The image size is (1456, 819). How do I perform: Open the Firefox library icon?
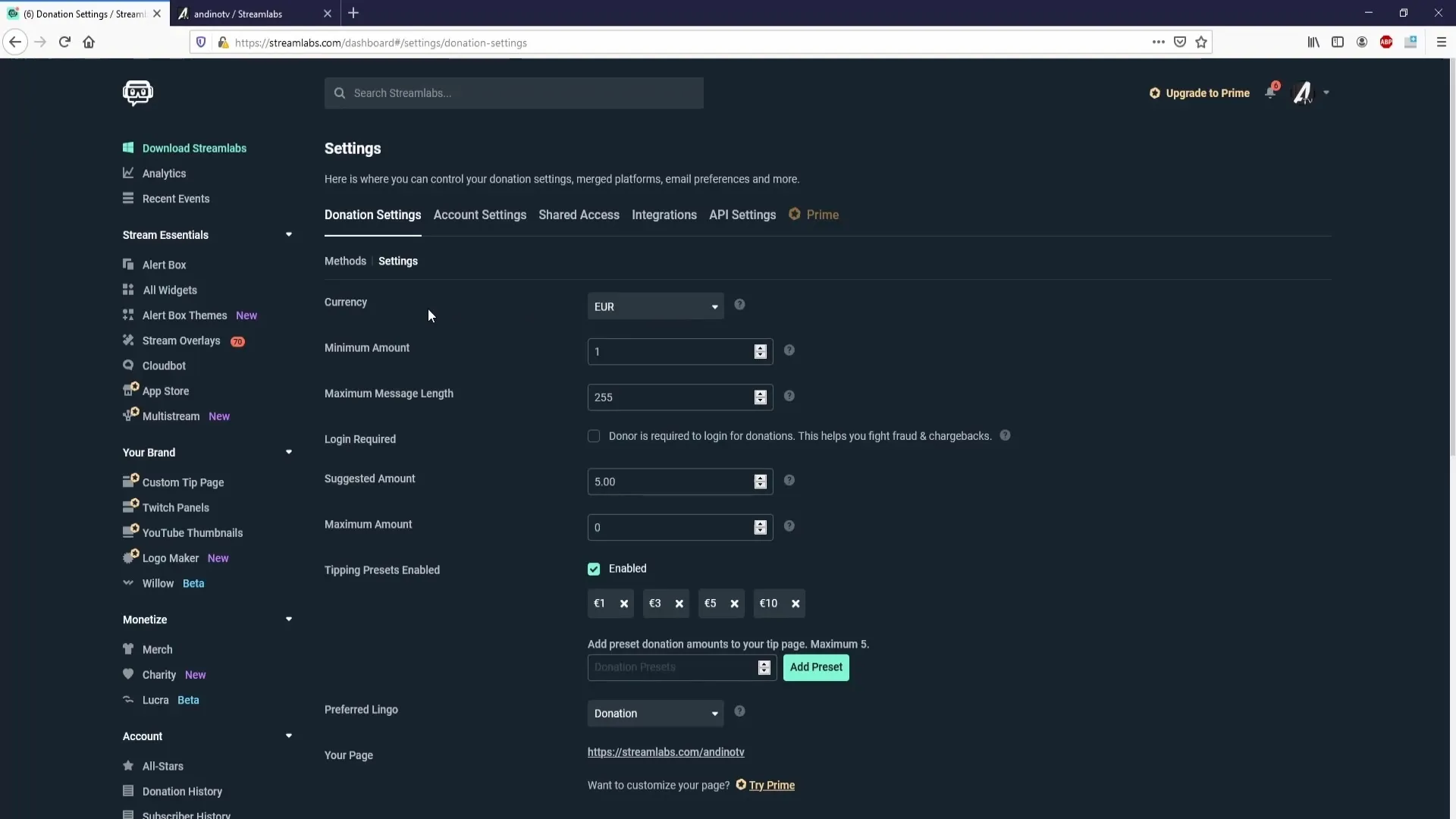pos(1313,42)
